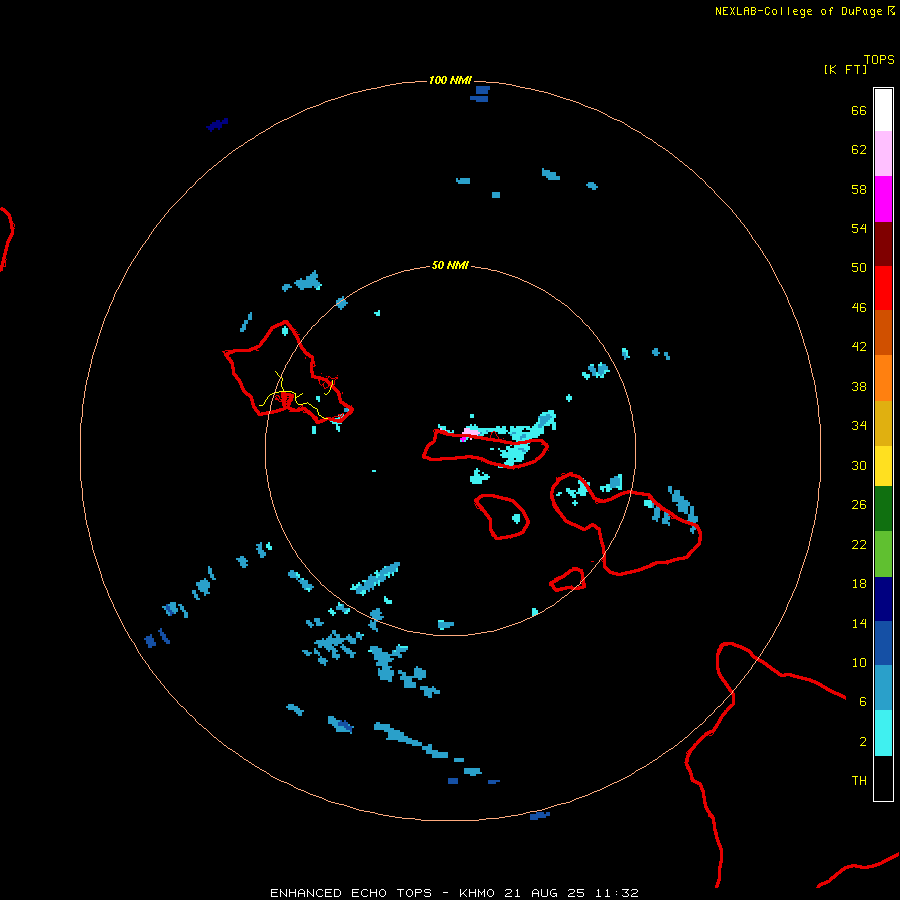
Task: Click the TH legend label
Action: [859, 780]
